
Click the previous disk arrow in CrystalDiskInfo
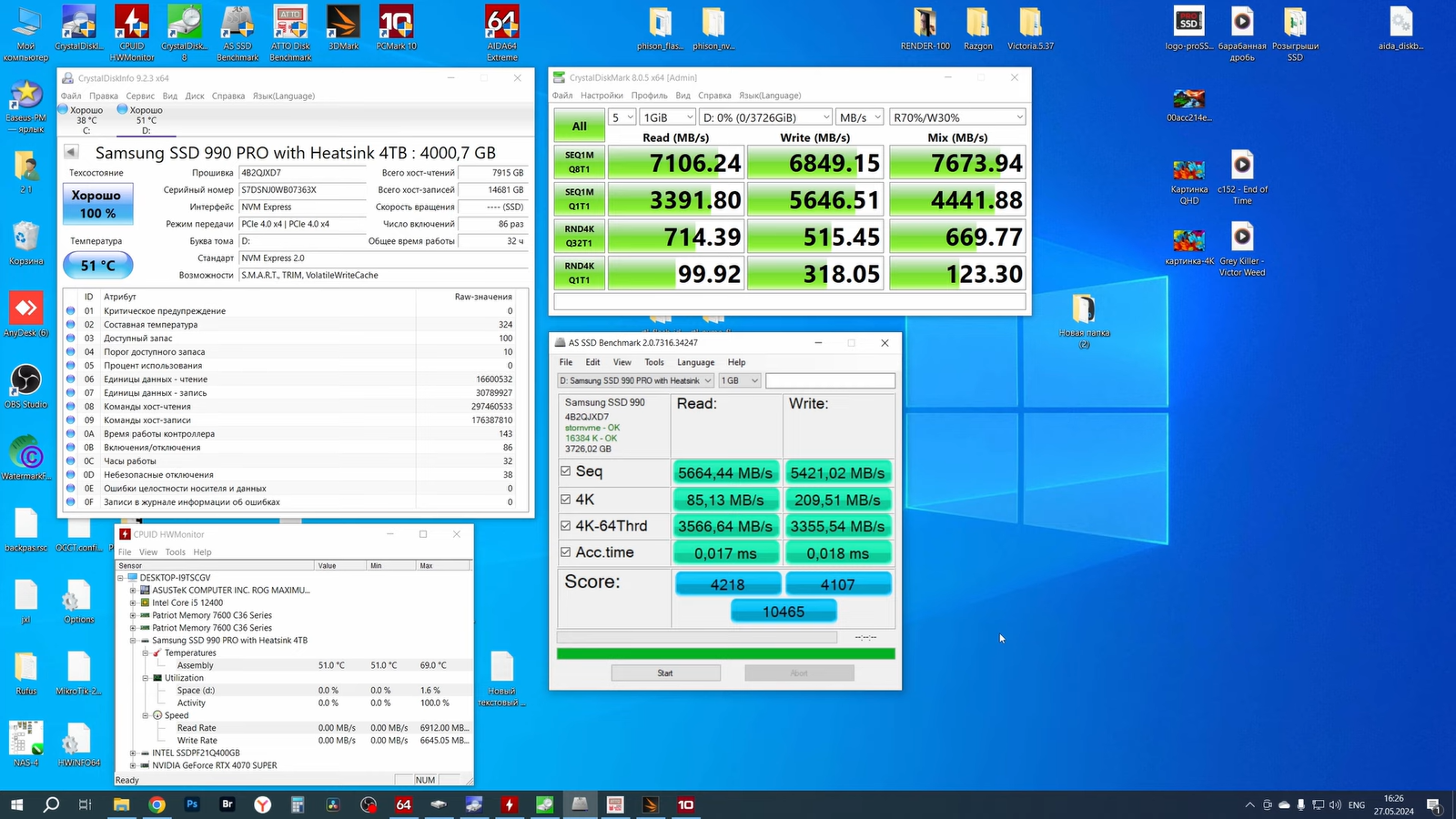click(x=71, y=152)
